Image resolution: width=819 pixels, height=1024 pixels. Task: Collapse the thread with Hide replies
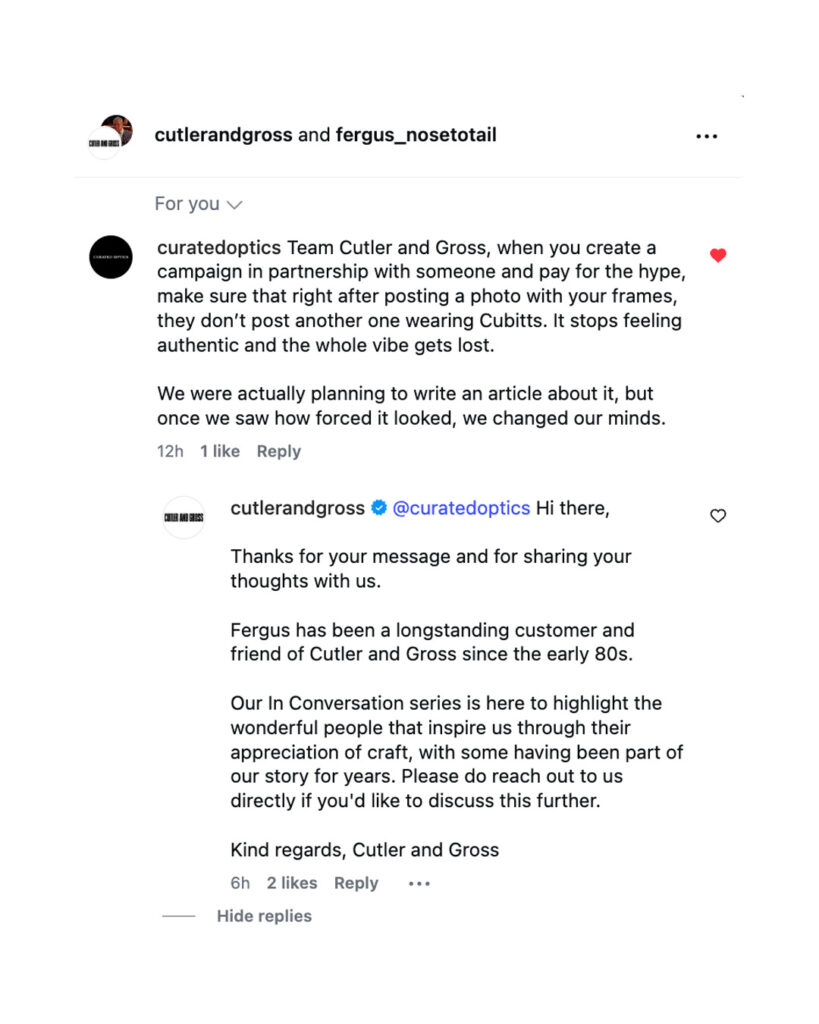pos(264,916)
